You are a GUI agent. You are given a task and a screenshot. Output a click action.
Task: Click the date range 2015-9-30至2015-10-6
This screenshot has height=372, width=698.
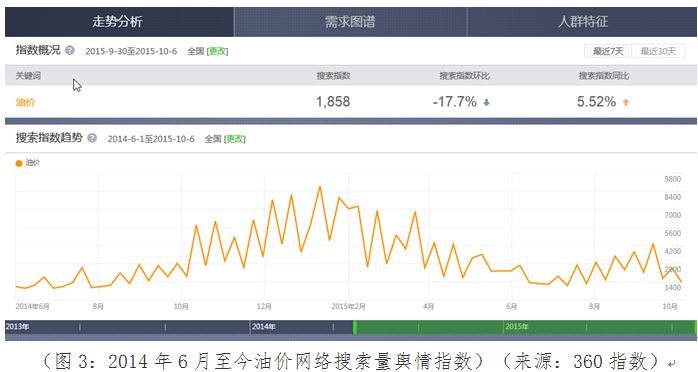click(x=131, y=51)
